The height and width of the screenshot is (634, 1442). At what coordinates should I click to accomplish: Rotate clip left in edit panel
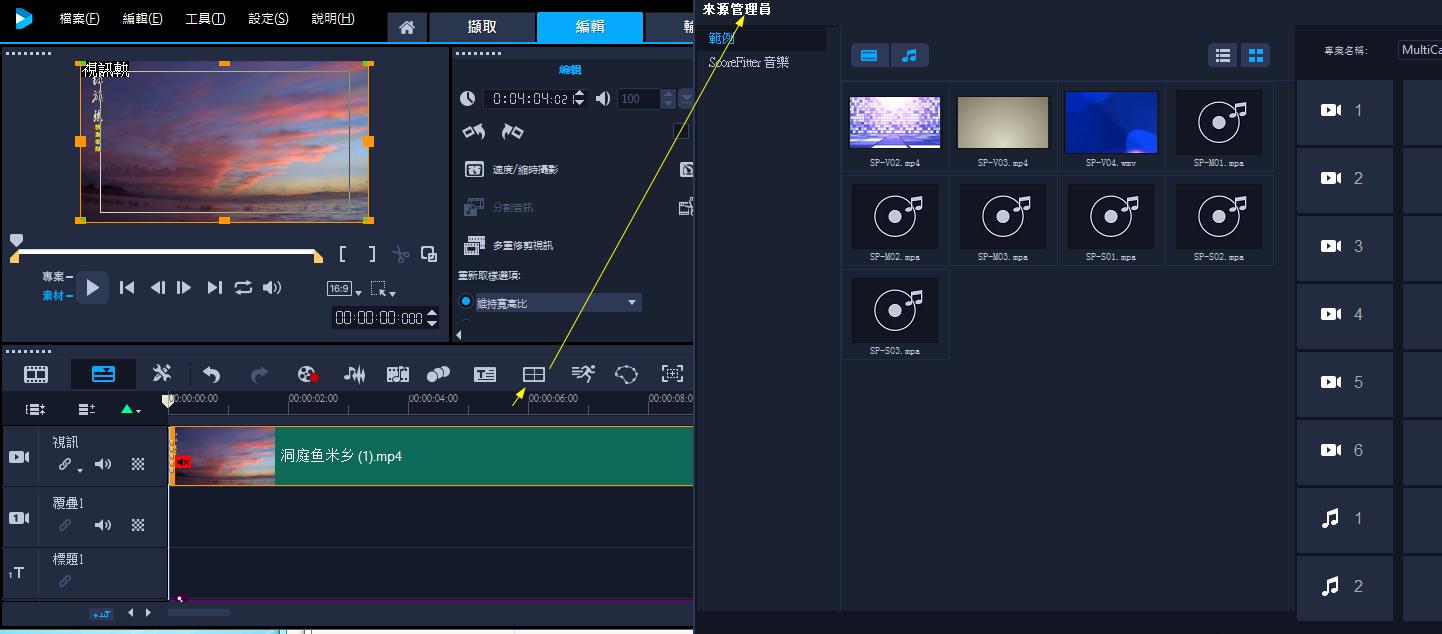coord(474,132)
